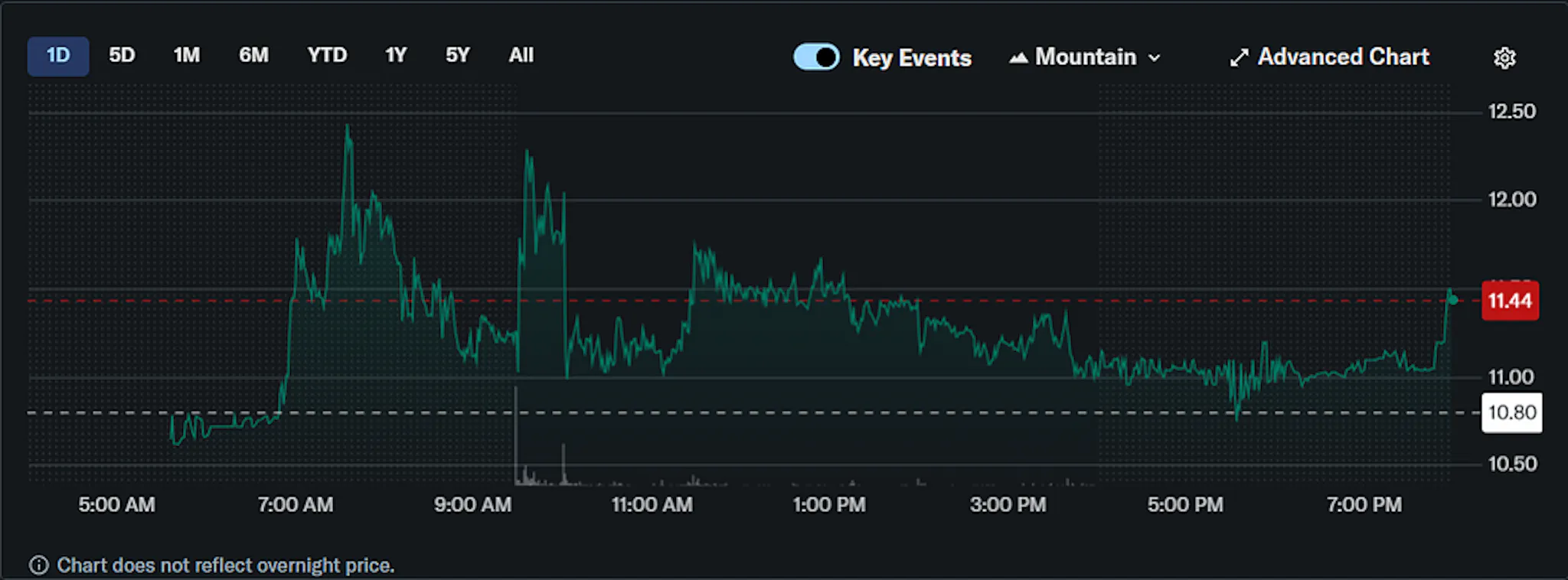The width and height of the screenshot is (1568, 580).
Task: Click the 7:00 AM time axis label
Action: (x=296, y=505)
